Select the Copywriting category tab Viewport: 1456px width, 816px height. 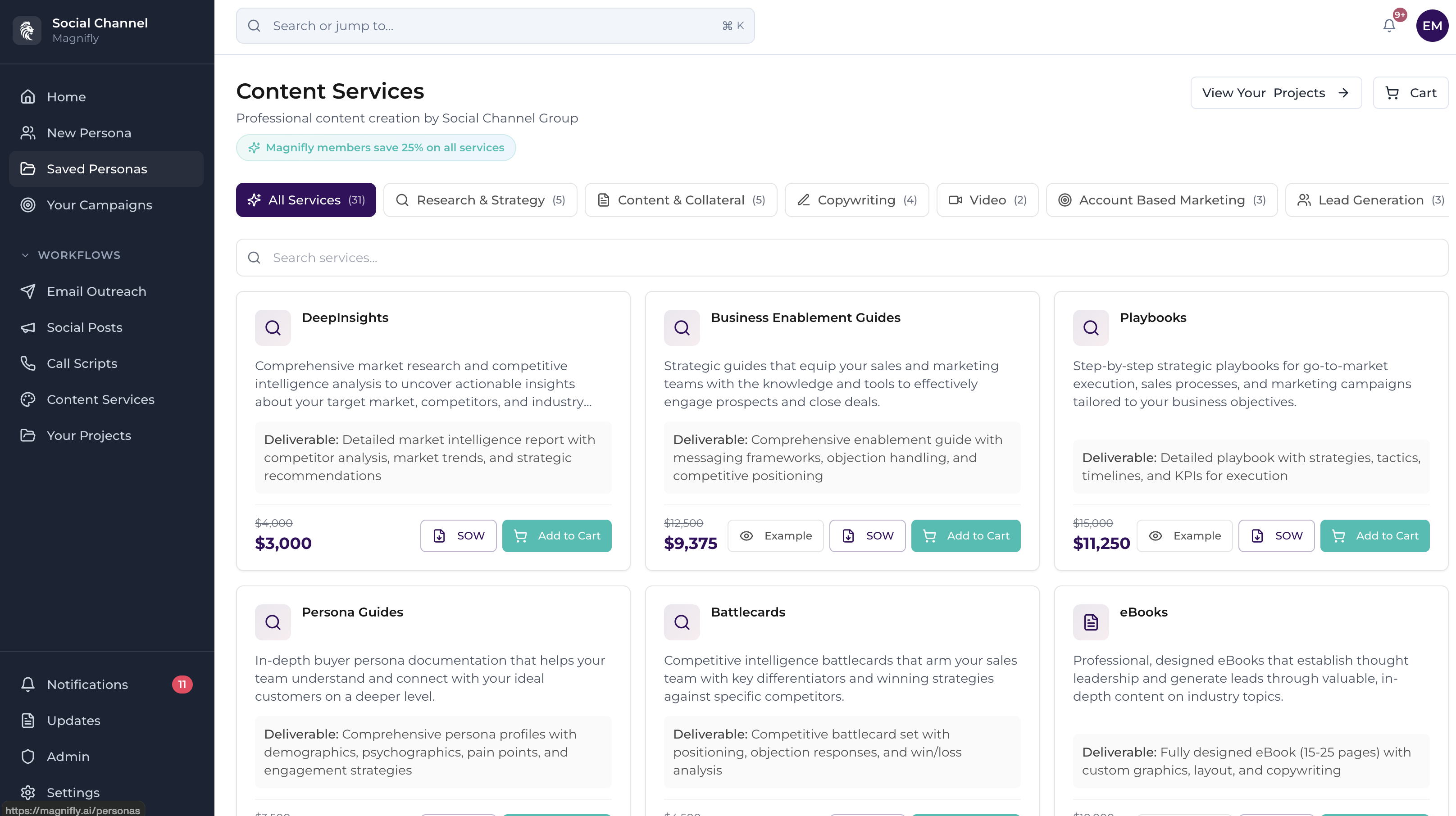(856, 200)
